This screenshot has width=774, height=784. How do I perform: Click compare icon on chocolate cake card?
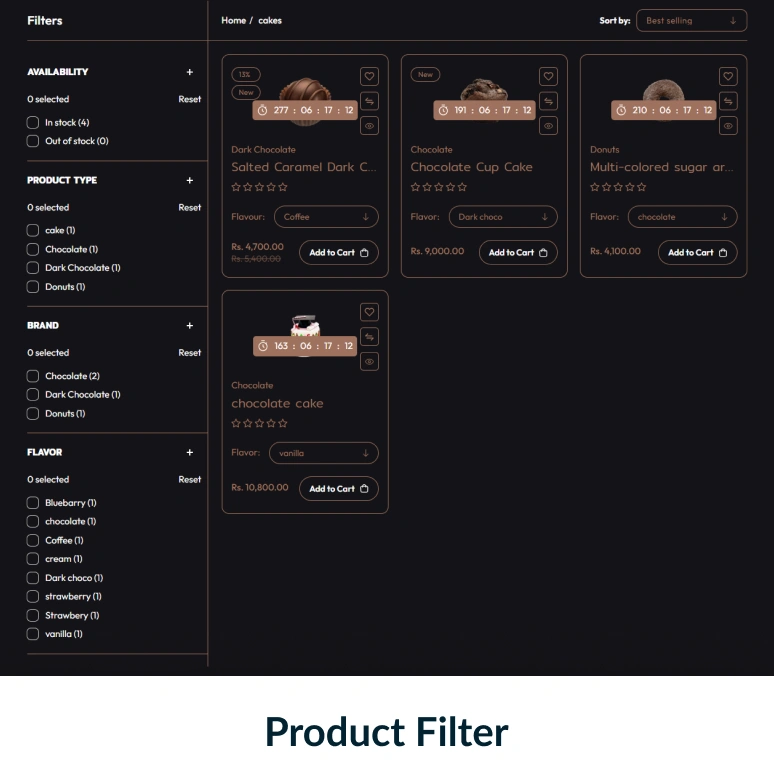click(369, 337)
